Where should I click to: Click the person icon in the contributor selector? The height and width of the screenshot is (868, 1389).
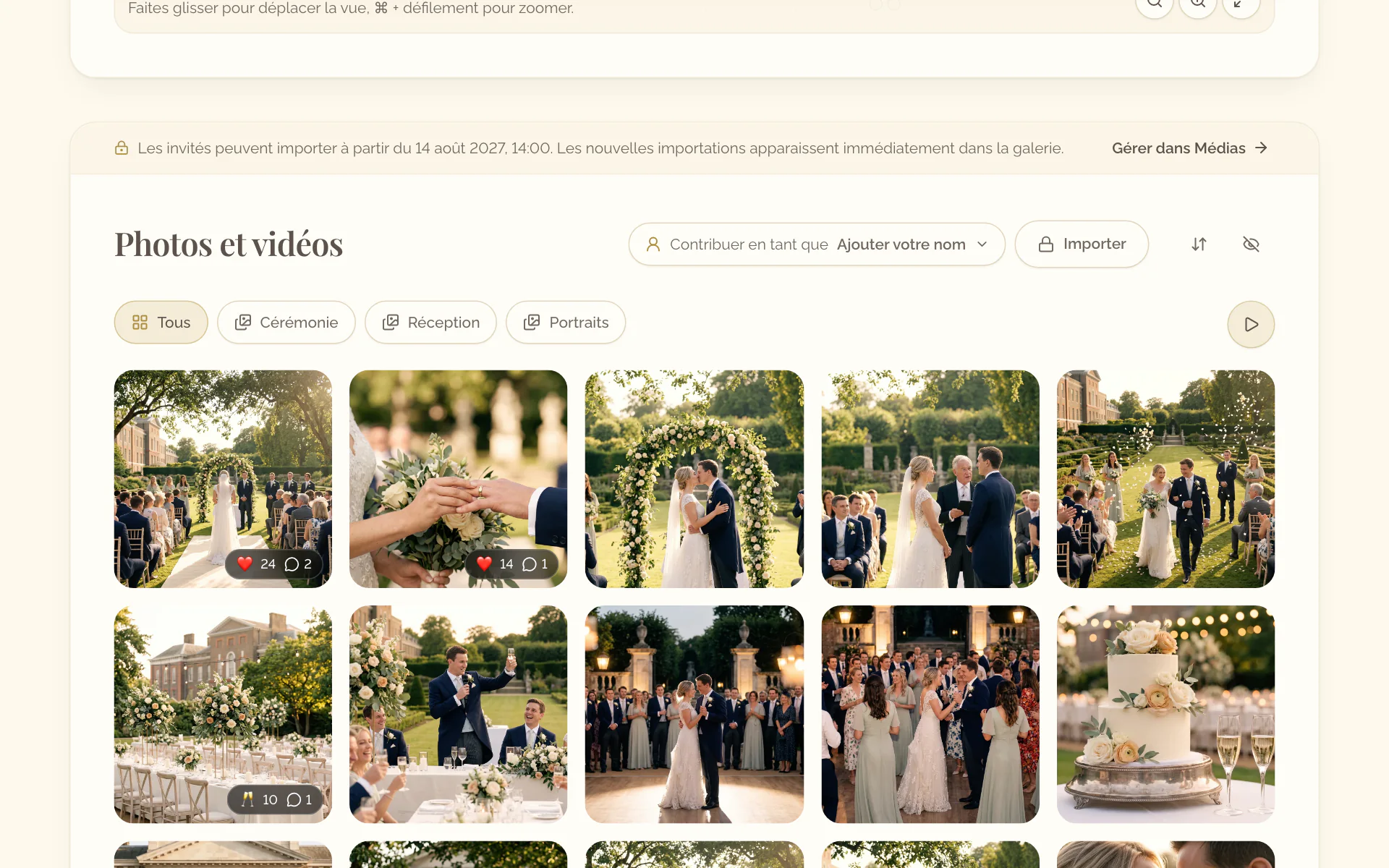tap(653, 244)
